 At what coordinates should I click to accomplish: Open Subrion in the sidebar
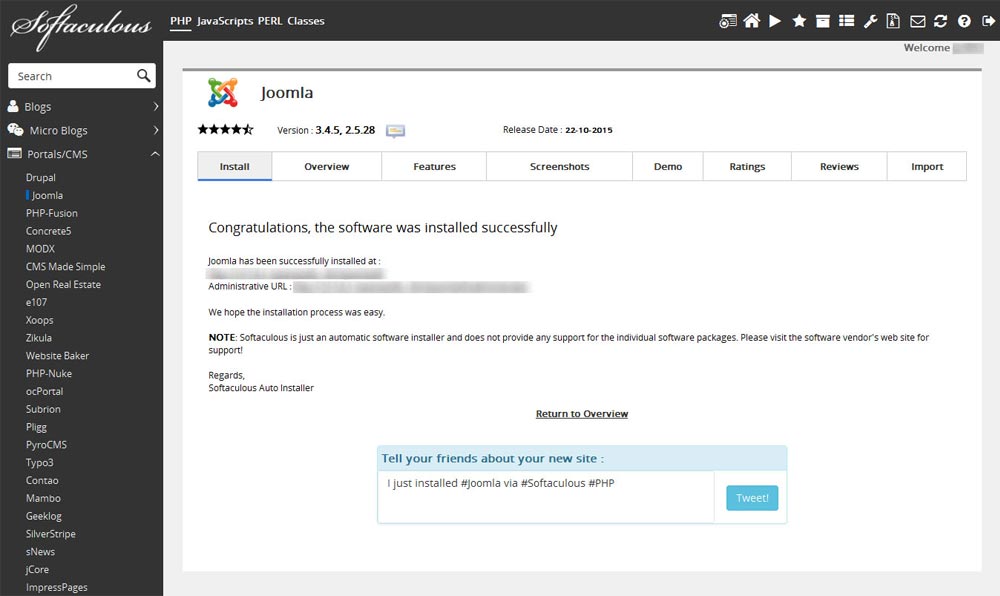pyautogui.click(x=43, y=409)
